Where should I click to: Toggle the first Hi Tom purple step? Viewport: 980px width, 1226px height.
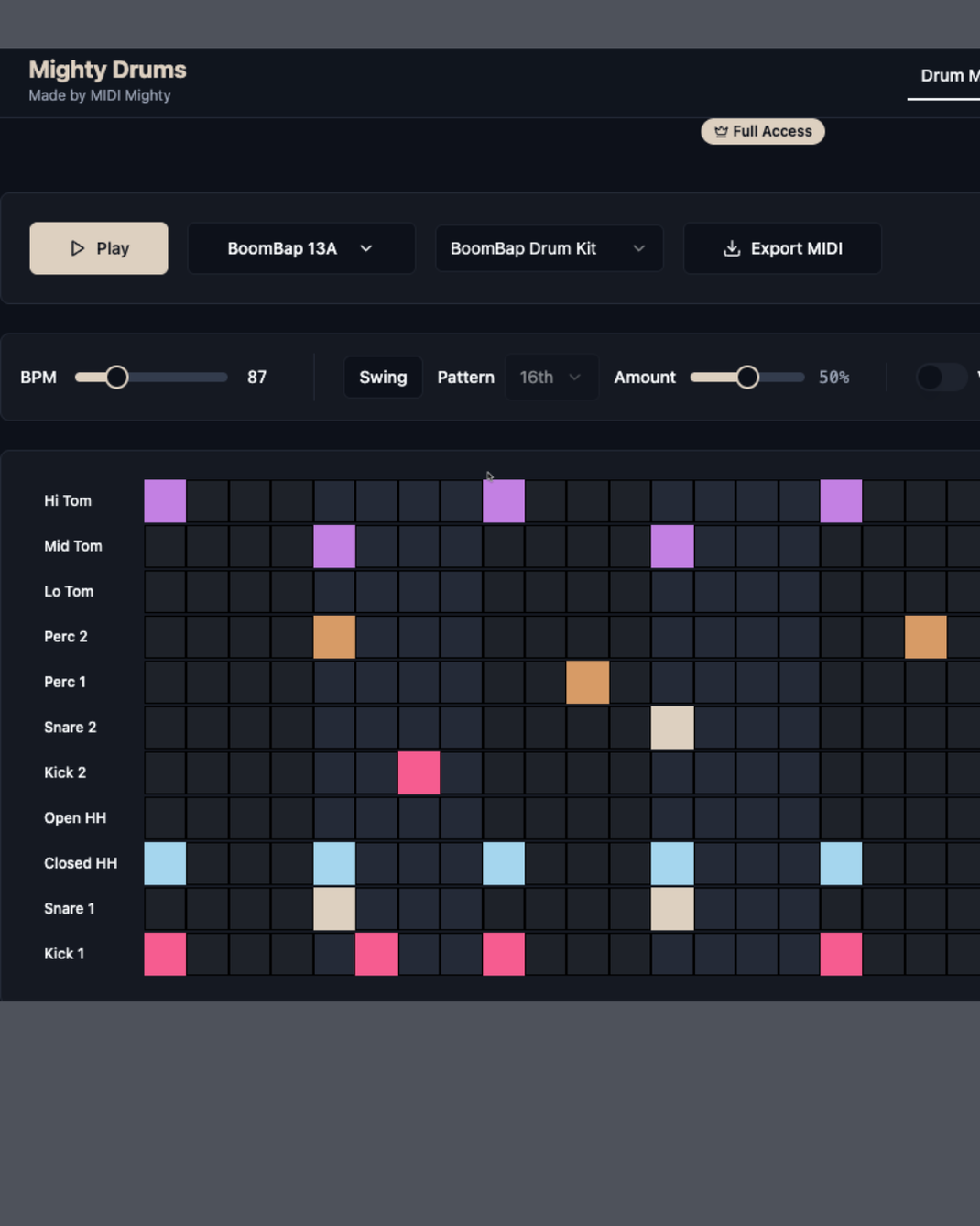point(165,501)
